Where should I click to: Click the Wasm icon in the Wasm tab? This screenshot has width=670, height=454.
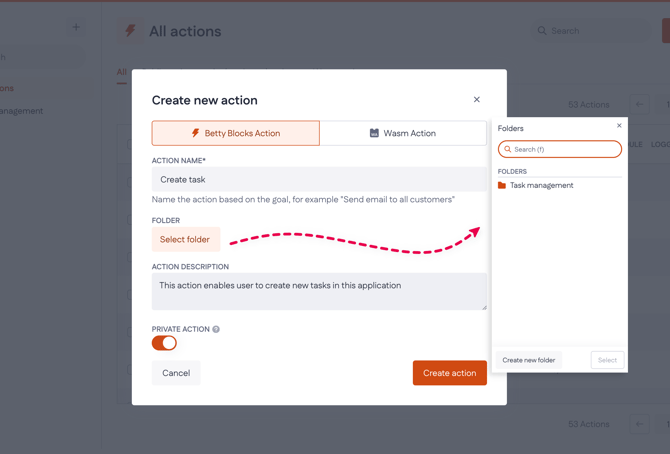coord(374,133)
